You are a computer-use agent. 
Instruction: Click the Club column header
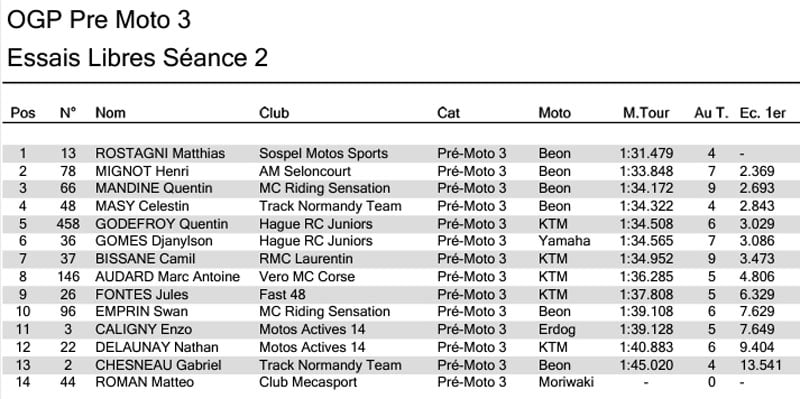[x=274, y=113]
